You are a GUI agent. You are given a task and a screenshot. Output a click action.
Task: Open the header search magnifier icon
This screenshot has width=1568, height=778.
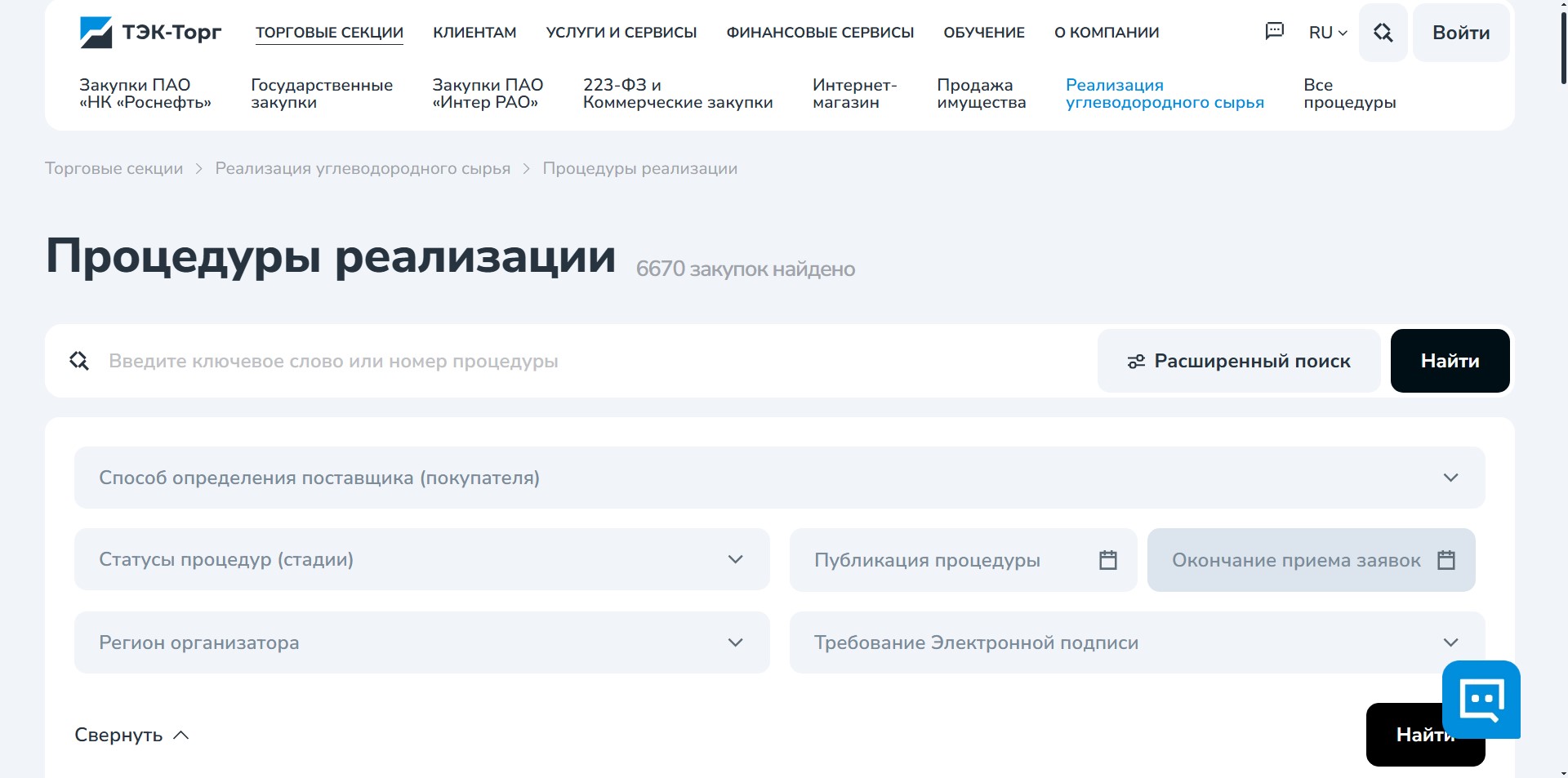1383,33
